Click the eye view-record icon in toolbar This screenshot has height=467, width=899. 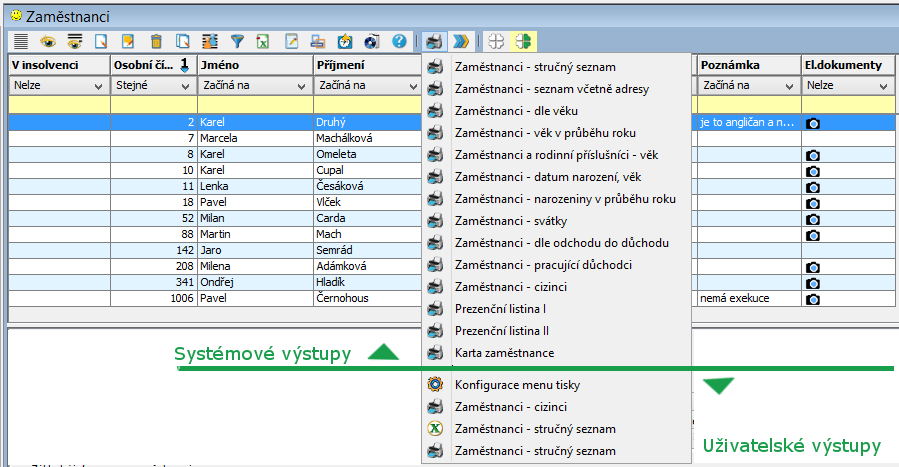[x=47, y=41]
